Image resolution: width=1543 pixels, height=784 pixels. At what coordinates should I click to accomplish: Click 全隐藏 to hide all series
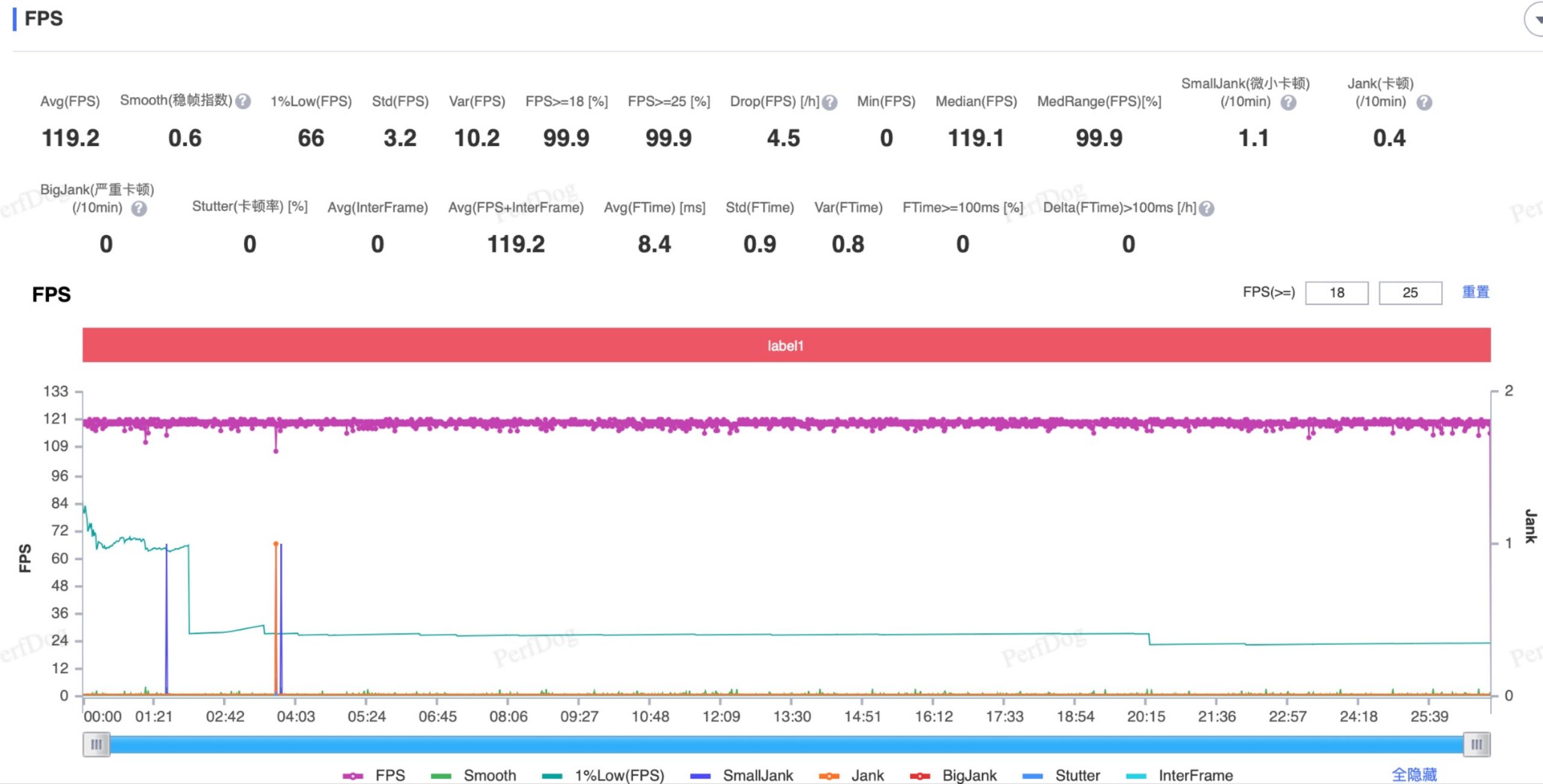[x=1415, y=774]
